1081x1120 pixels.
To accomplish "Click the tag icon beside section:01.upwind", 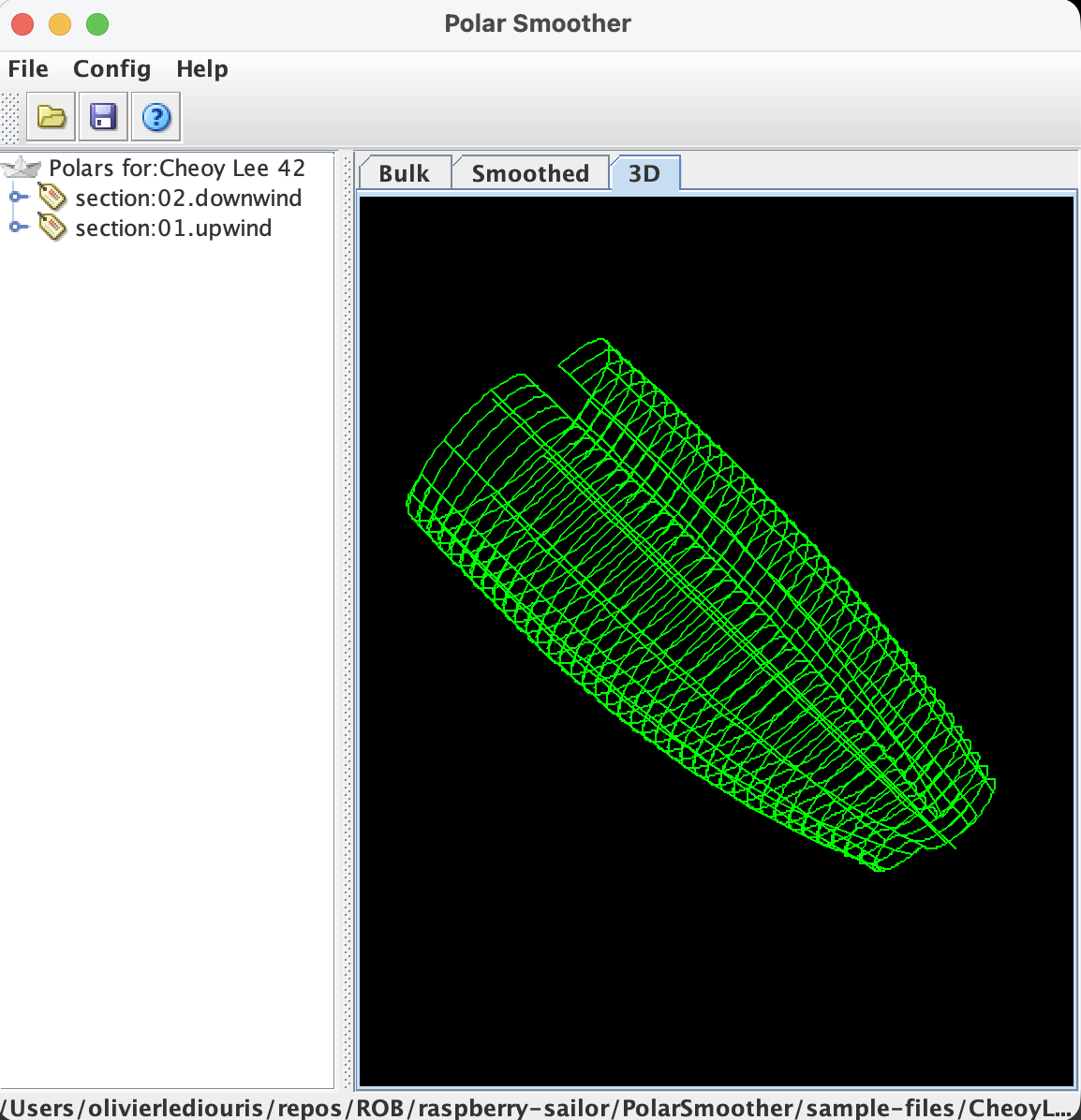I will pos(52,228).
